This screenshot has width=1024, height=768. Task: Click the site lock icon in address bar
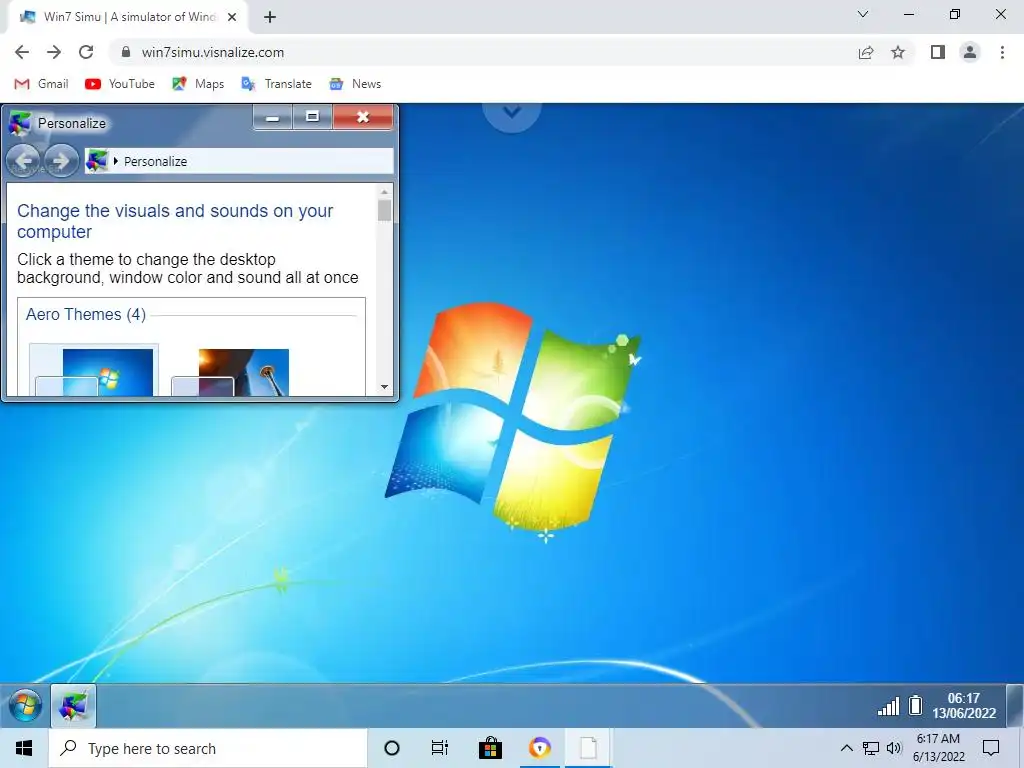(126, 52)
